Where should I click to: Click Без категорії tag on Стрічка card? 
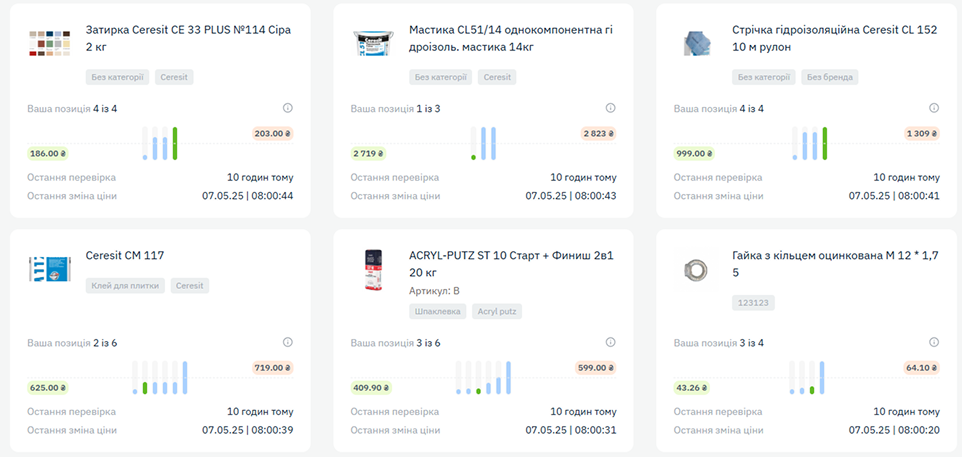[x=764, y=77]
